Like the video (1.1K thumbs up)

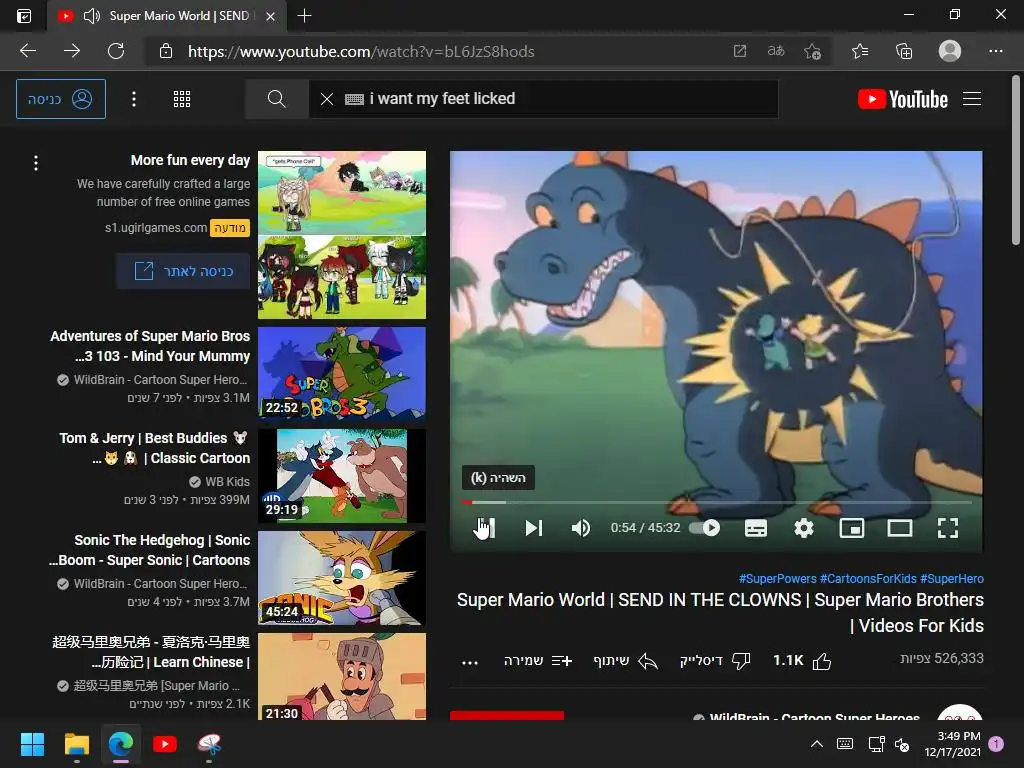(802, 661)
